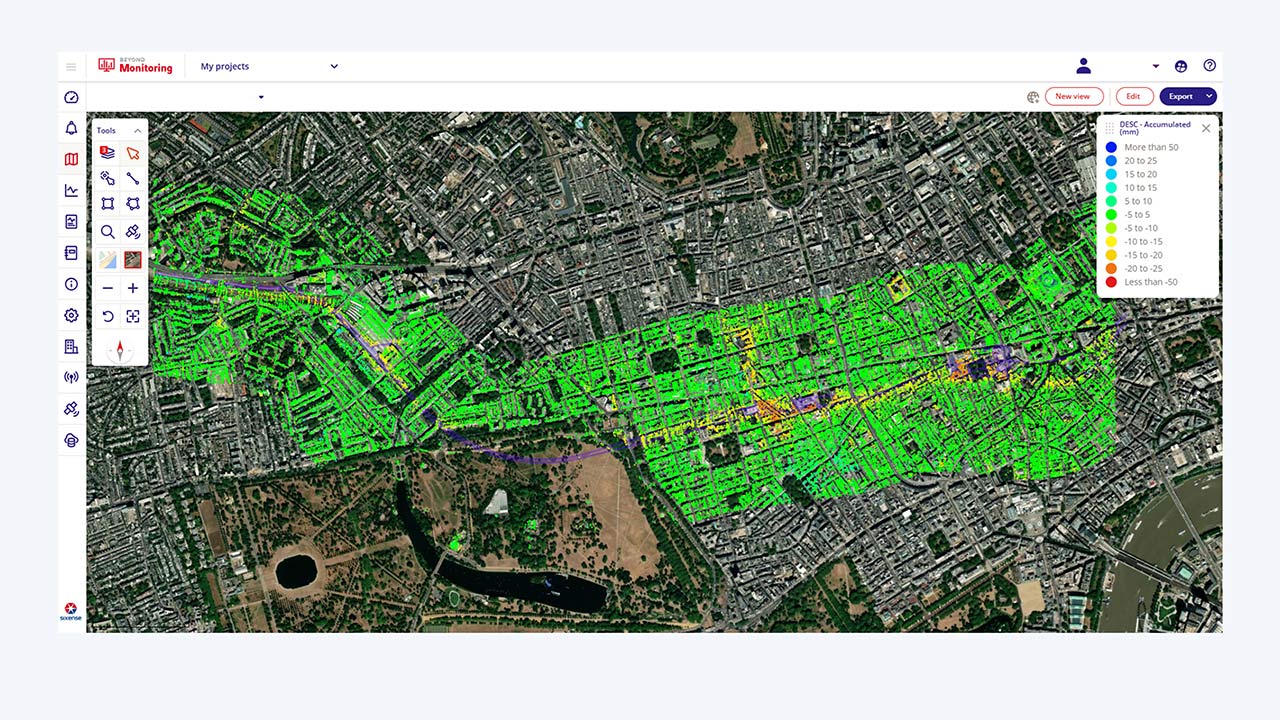This screenshot has width=1280, height=720.
Task: Select the layers tool in Tools panel
Action: point(108,153)
